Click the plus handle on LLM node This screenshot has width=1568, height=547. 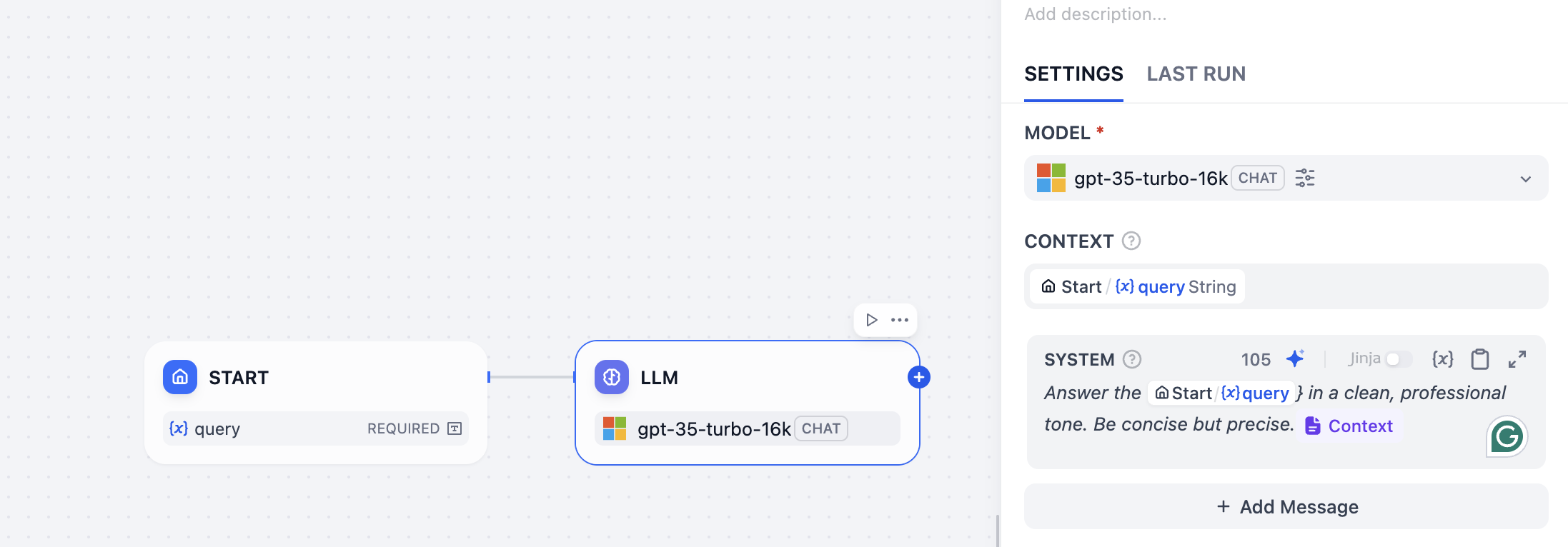(919, 377)
